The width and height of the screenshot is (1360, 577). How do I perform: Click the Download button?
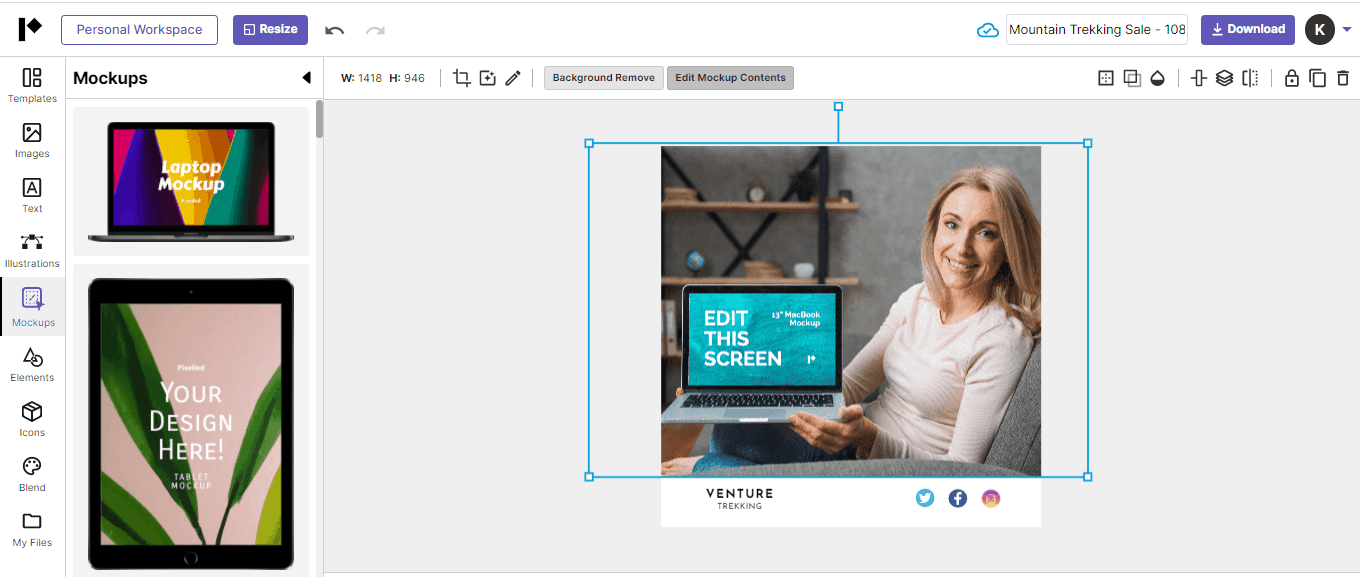point(1247,29)
